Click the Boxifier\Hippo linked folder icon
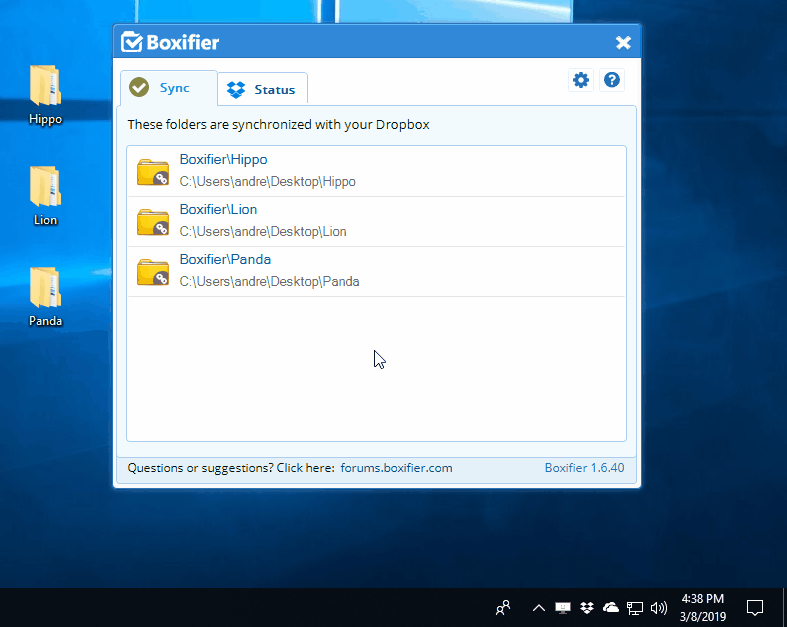This screenshot has height=627, width=787. [153, 172]
